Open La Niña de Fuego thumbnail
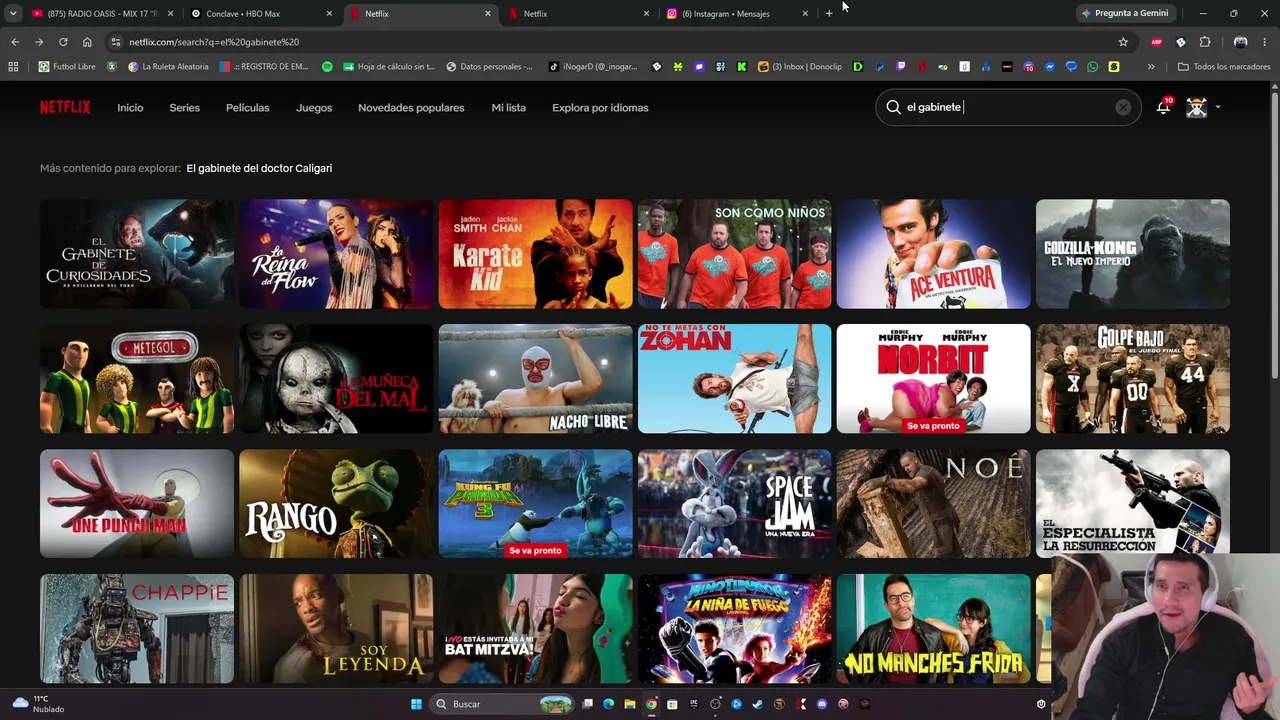Viewport: 1280px width, 720px height. 734,629
